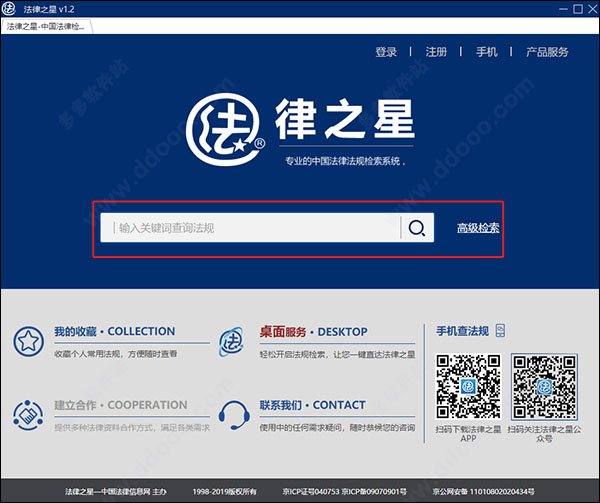The image size is (600, 503).
Task: Click 轻松开启法规检索 description text
Action: point(337,355)
